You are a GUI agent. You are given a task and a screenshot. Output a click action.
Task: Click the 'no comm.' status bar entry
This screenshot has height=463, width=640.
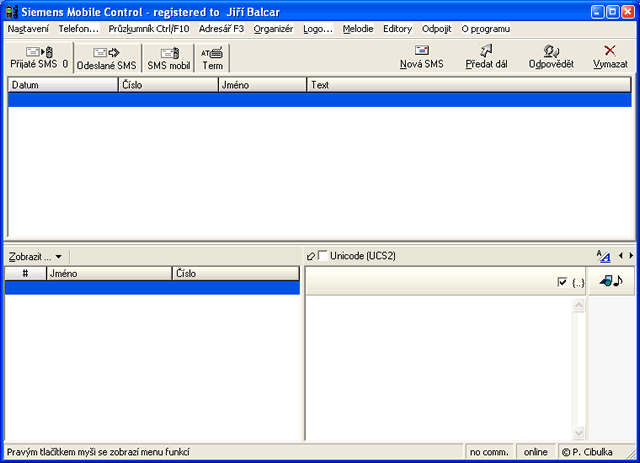pyautogui.click(x=489, y=452)
